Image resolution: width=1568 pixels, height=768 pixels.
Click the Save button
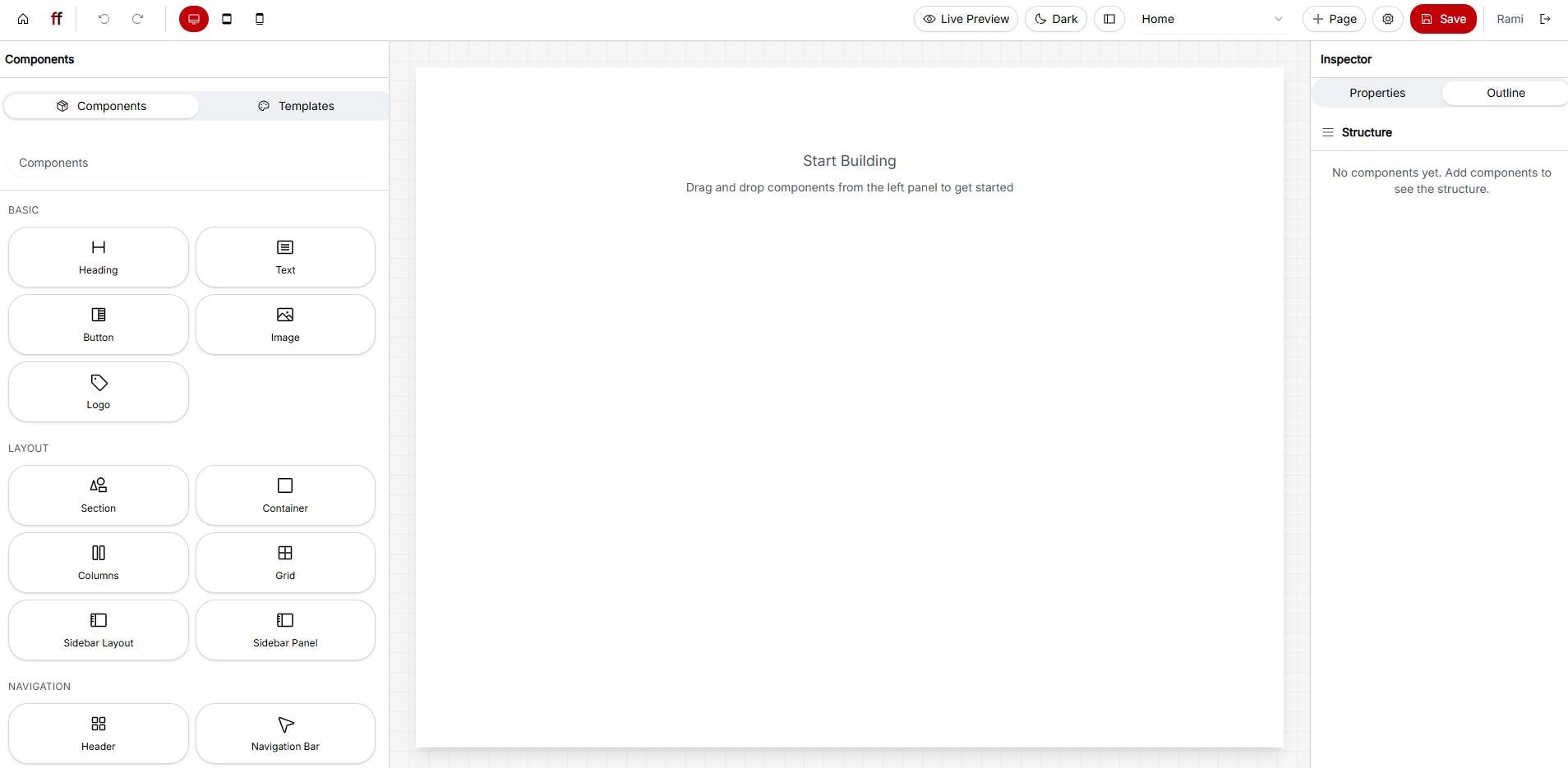(1444, 18)
